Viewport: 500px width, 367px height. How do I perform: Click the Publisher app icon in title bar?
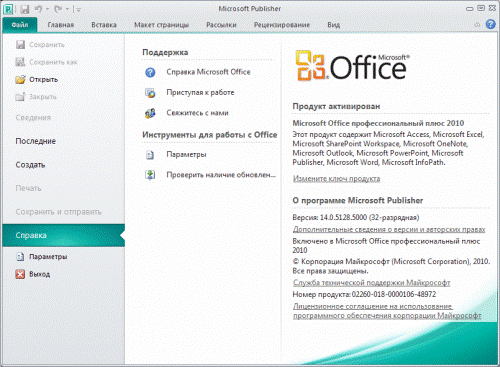(x=8, y=9)
